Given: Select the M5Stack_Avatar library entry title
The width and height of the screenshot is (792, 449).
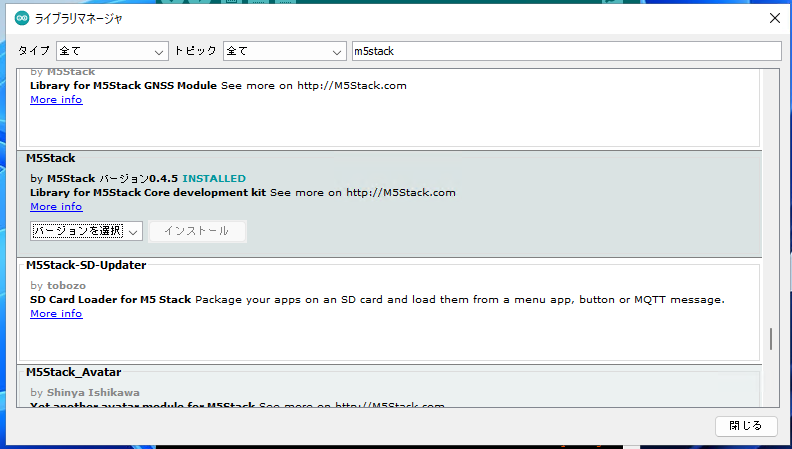Looking at the screenshot, I should coord(74,372).
